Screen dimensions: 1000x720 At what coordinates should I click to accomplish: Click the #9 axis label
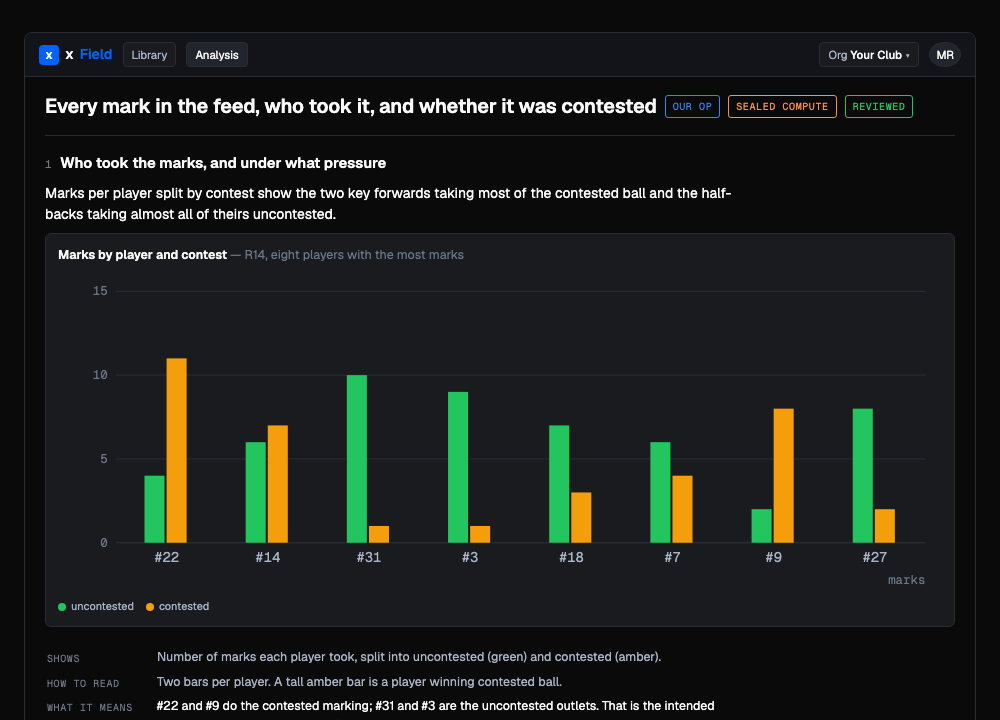click(x=773, y=557)
